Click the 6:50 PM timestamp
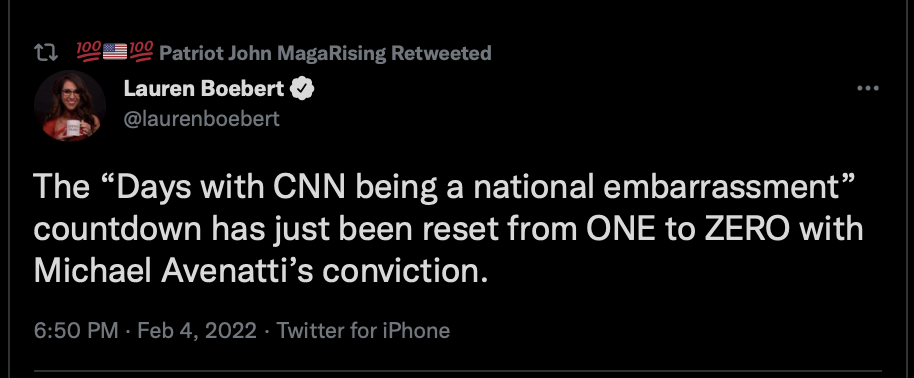Image resolution: width=914 pixels, height=378 pixels. [x=76, y=331]
